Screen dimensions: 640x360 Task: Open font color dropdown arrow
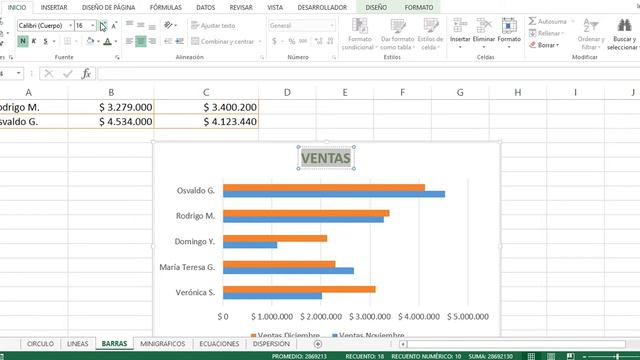[116, 41]
